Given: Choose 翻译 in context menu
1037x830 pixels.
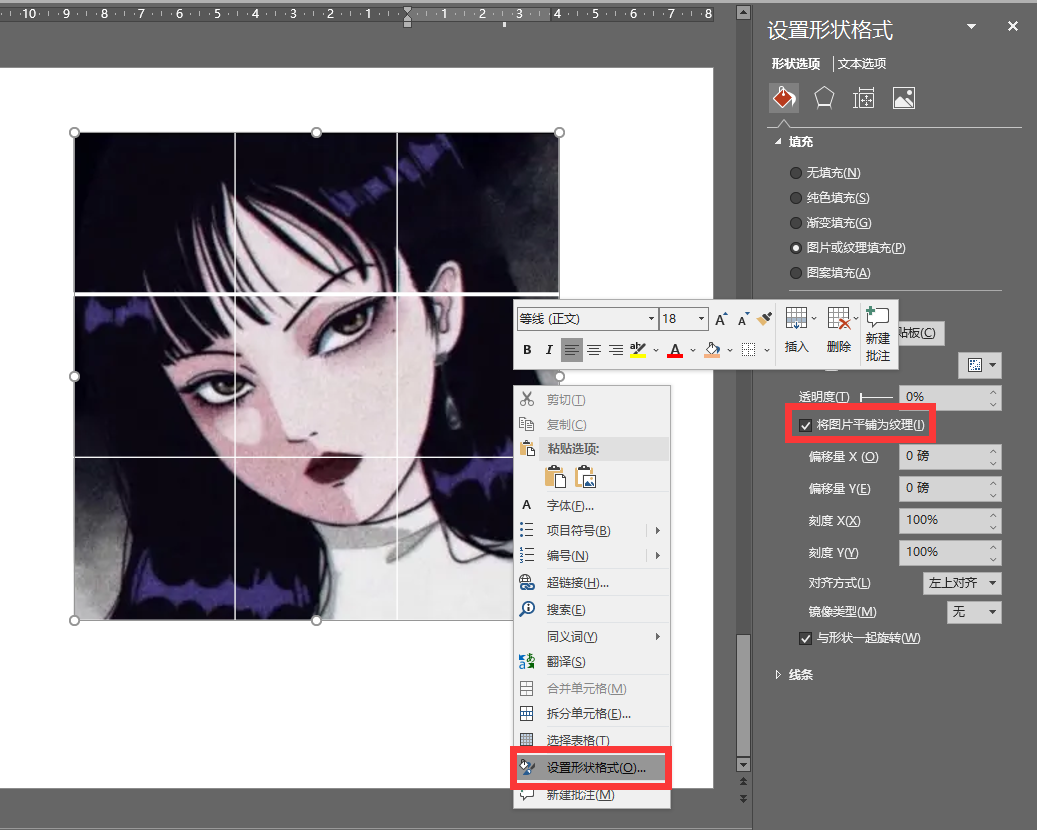Looking at the screenshot, I should (x=592, y=661).
